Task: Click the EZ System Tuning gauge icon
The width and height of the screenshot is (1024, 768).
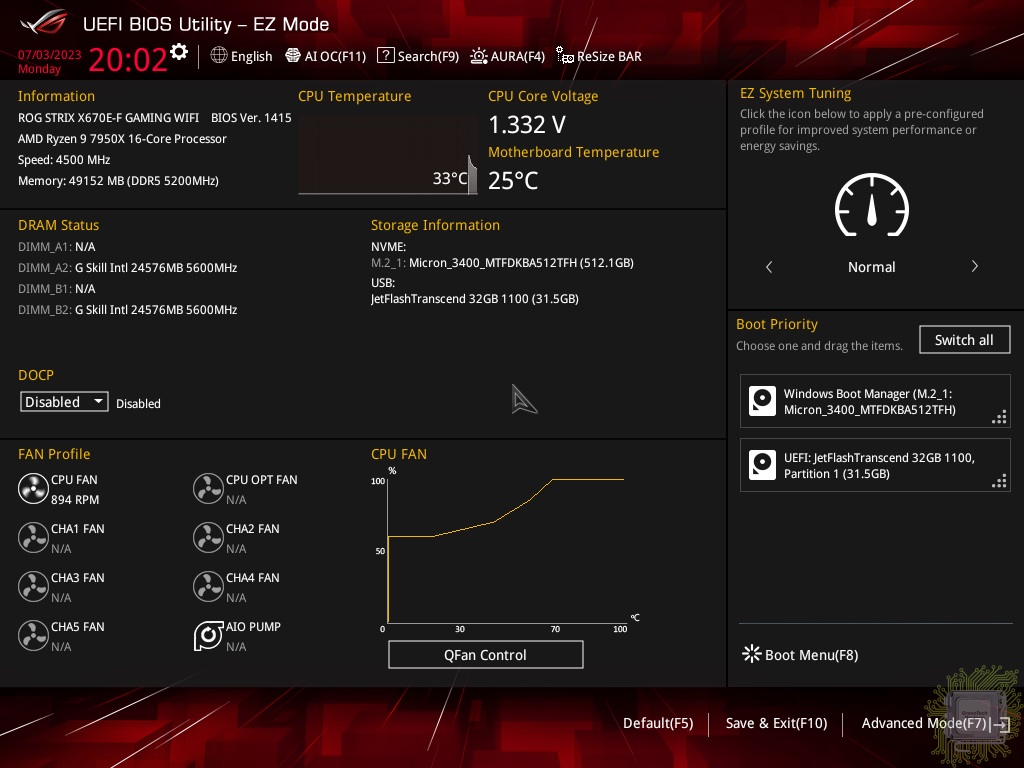Action: pyautogui.click(x=871, y=209)
